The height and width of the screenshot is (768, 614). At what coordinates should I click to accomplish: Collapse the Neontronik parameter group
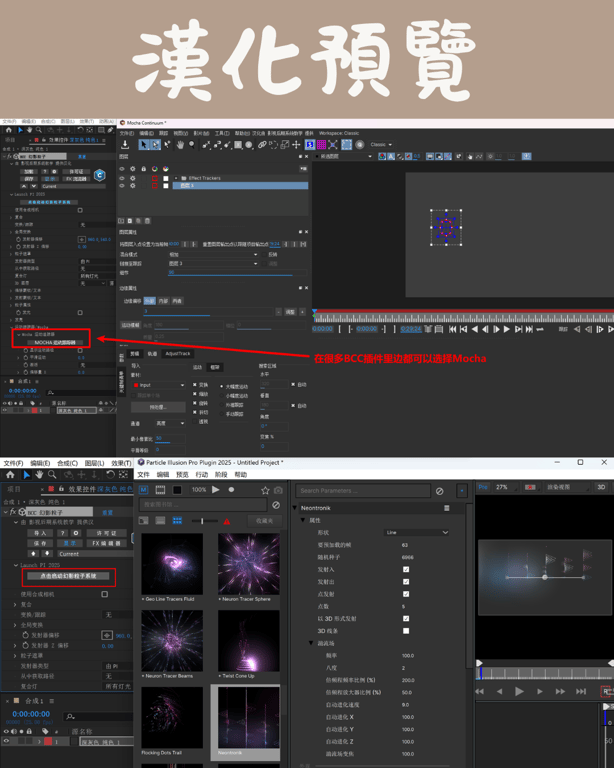295,508
